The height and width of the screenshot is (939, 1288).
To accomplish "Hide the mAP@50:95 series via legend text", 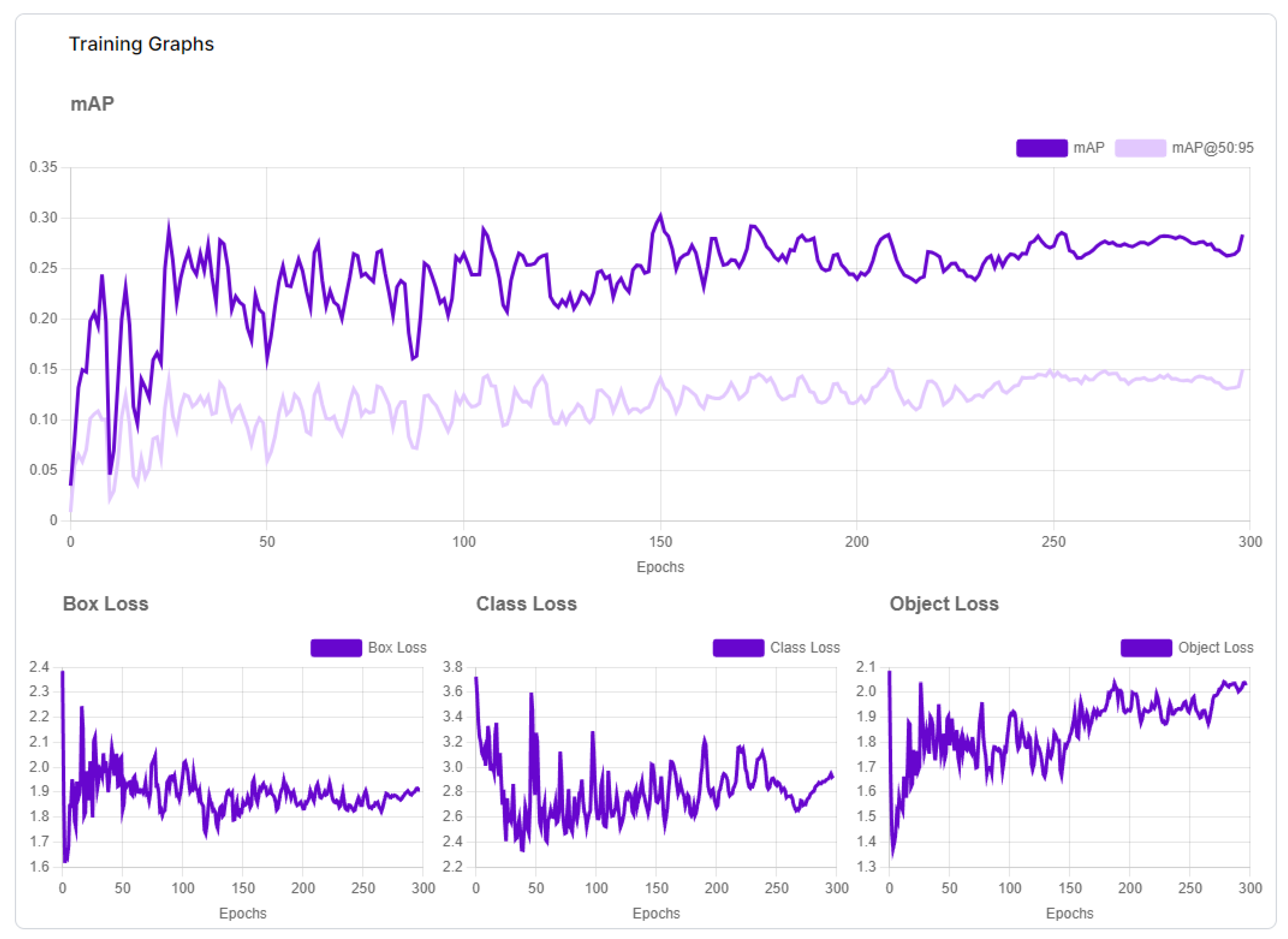I will pyautogui.click(x=1212, y=148).
